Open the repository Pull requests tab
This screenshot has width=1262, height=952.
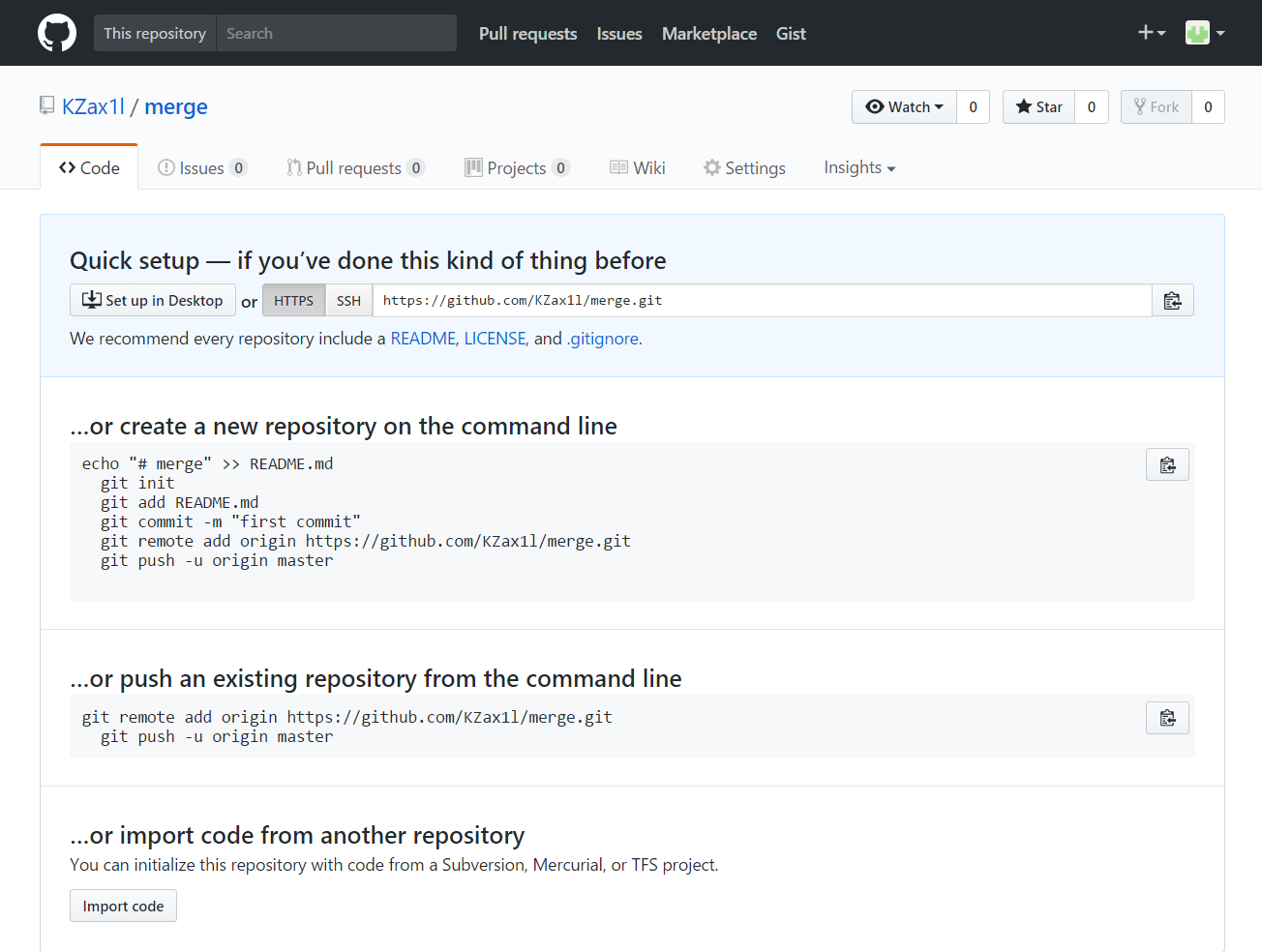(x=355, y=167)
